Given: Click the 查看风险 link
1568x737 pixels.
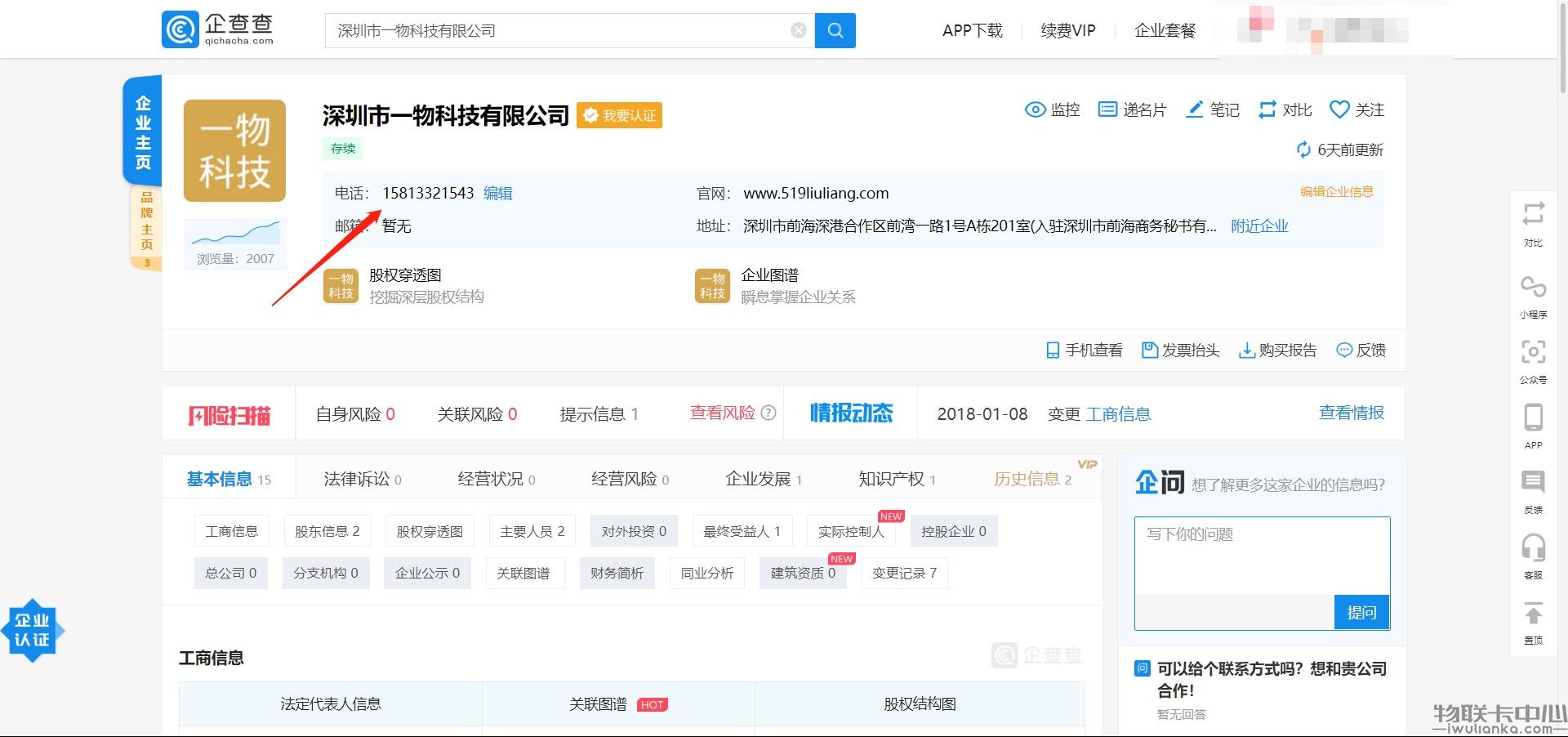Looking at the screenshot, I should tap(723, 413).
